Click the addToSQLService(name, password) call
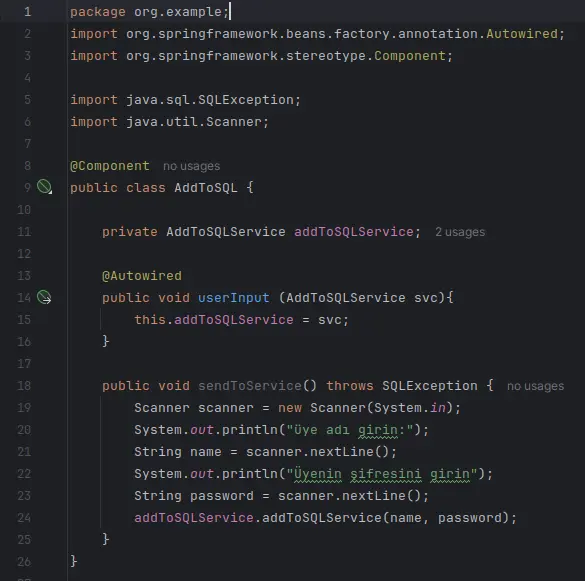Screen dimensions: 585x581 pyautogui.click(x=385, y=518)
